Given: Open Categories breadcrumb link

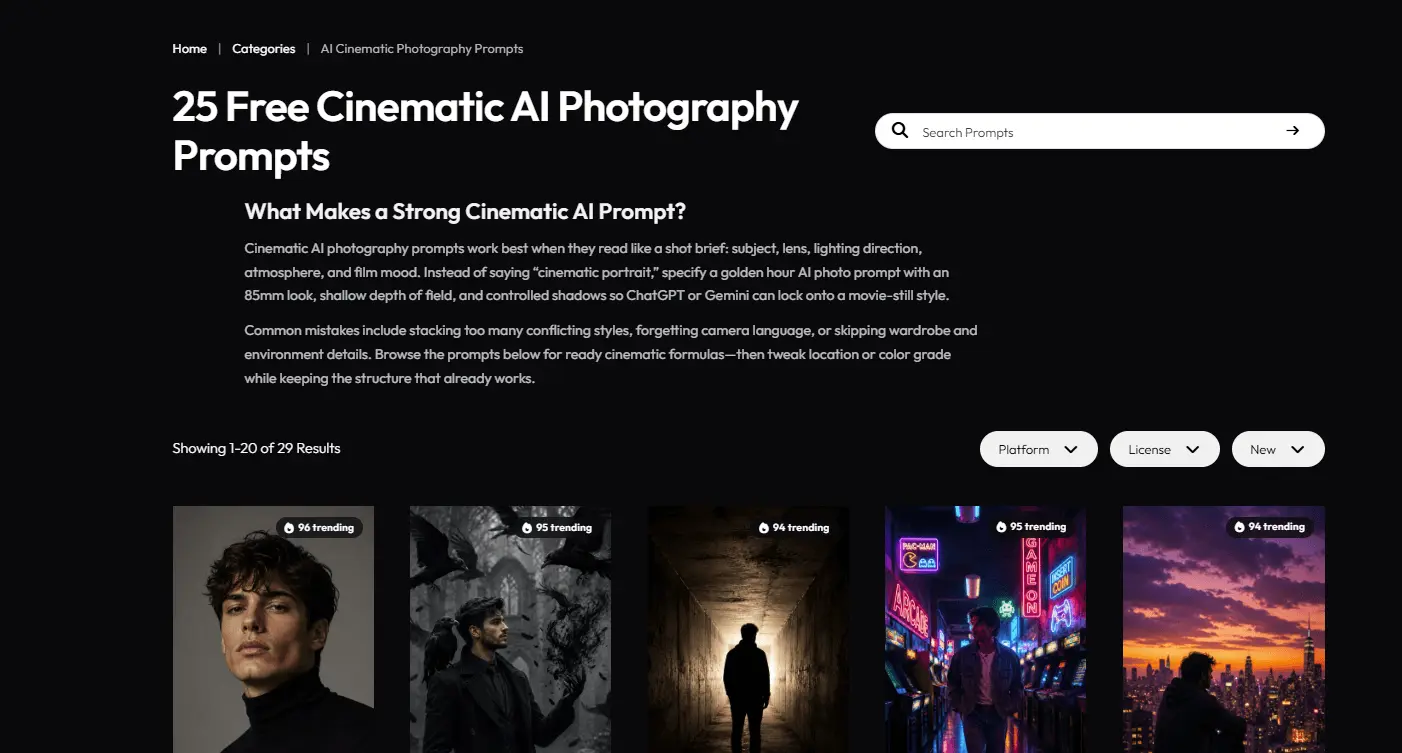Looking at the screenshot, I should tap(264, 49).
